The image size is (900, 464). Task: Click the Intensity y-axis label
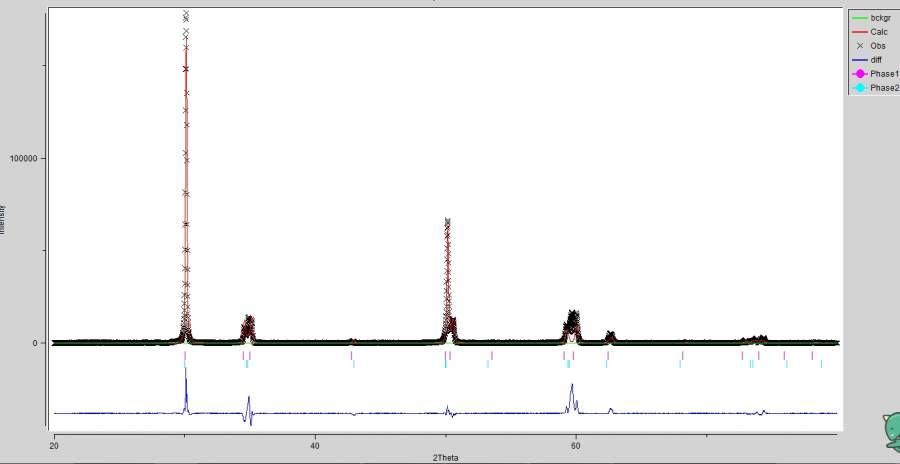(x=3, y=219)
